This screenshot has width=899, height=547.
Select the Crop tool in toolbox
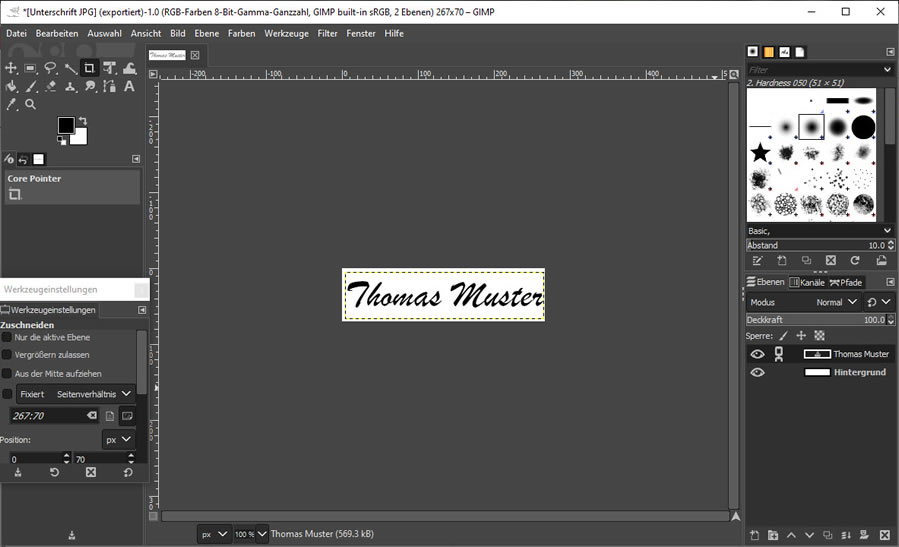(x=89, y=68)
